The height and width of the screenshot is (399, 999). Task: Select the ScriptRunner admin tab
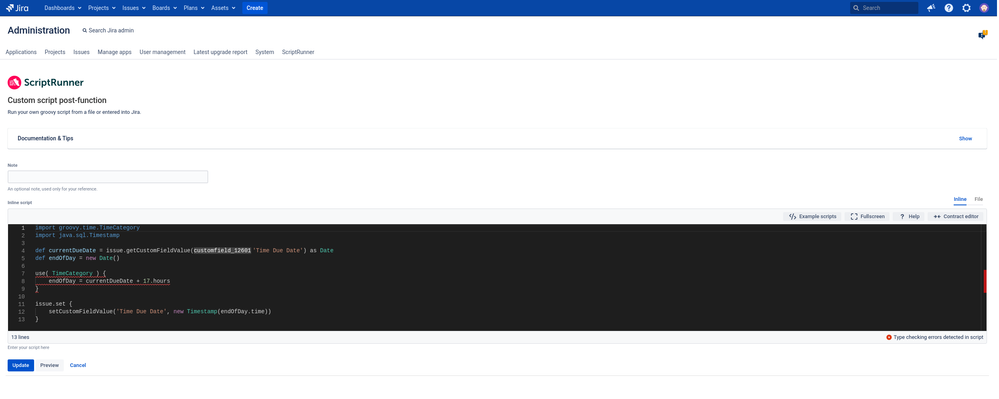[x=298, y=52]
